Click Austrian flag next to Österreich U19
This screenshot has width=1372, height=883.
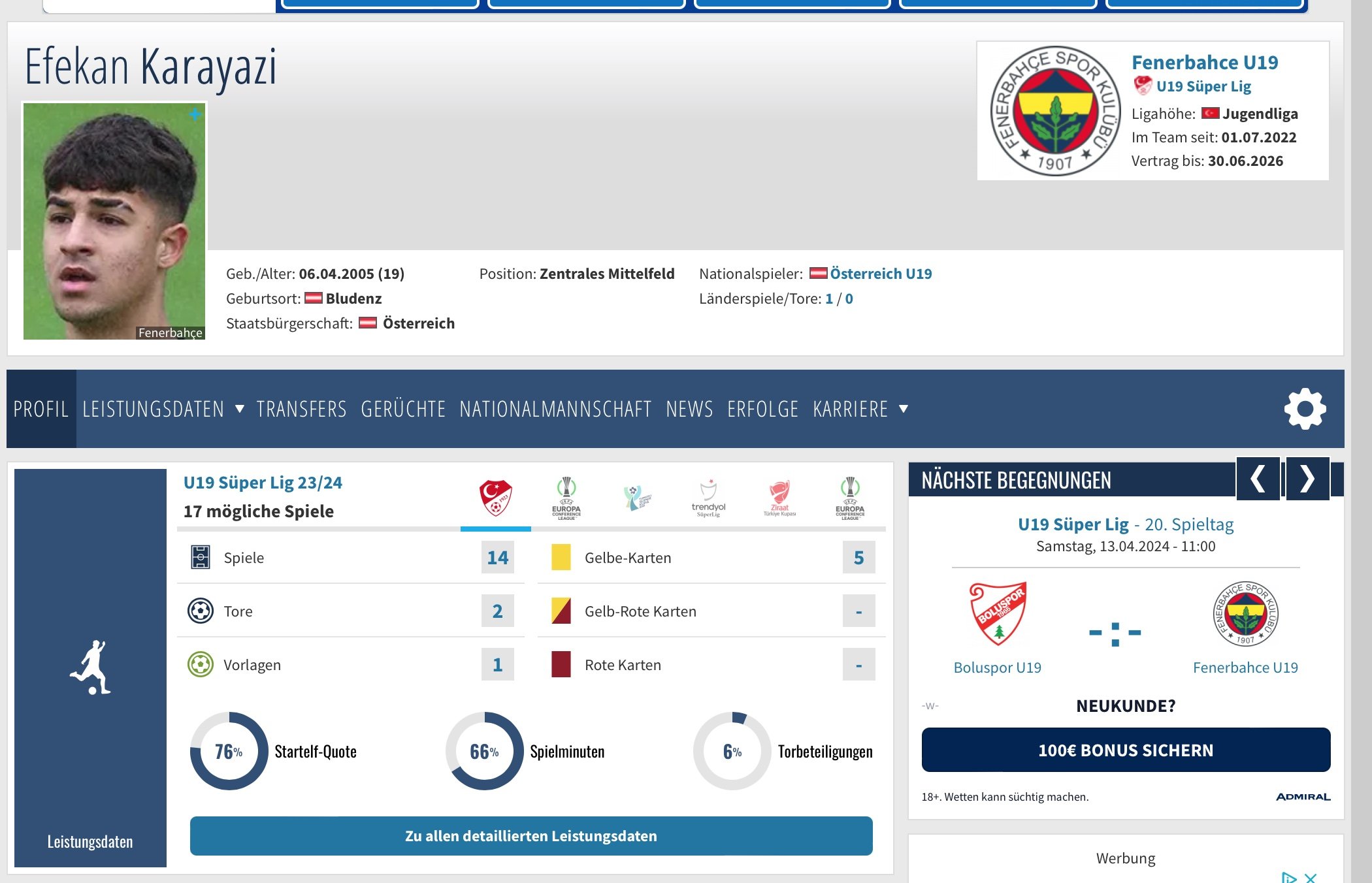coord(818,273)
